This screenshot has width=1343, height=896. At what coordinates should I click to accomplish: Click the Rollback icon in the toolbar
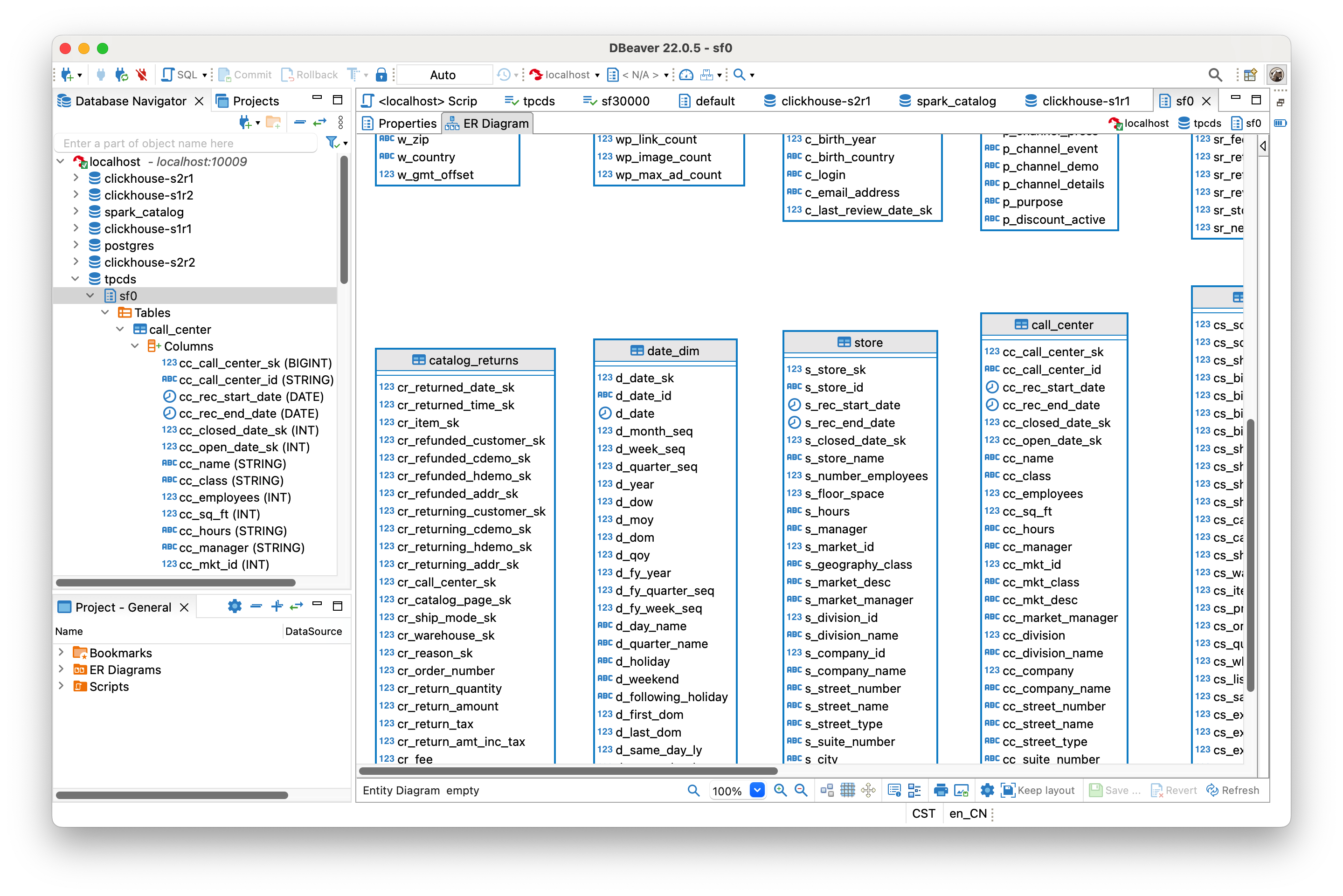pyautogui.click(x=309, y=74)
